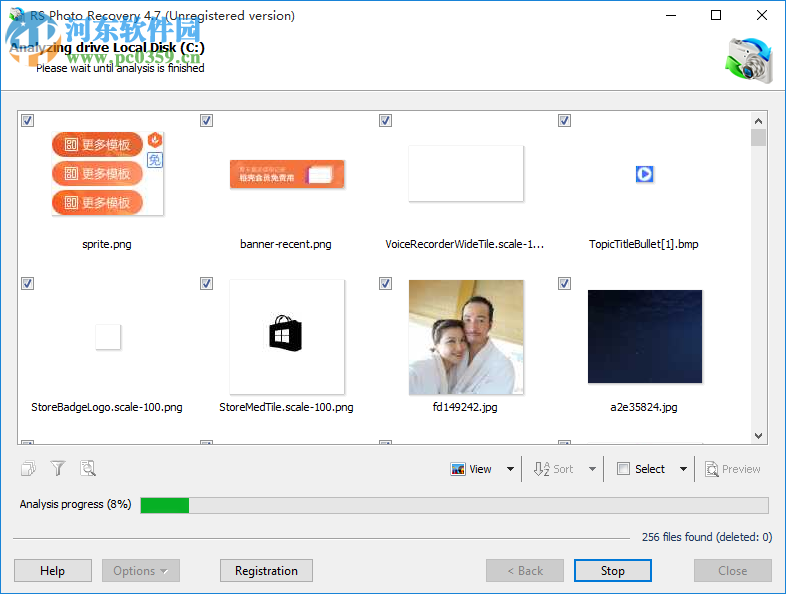Toggle the a2e35824.jpg checkbox
The width and height of the screenshot is (786, 594).
click(x=564, y=283)
